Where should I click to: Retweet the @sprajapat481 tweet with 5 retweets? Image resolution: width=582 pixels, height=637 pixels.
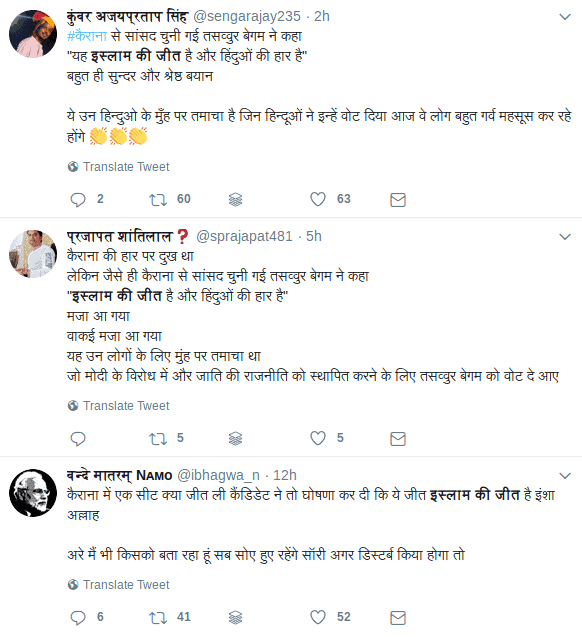click(x=158, y=438)
